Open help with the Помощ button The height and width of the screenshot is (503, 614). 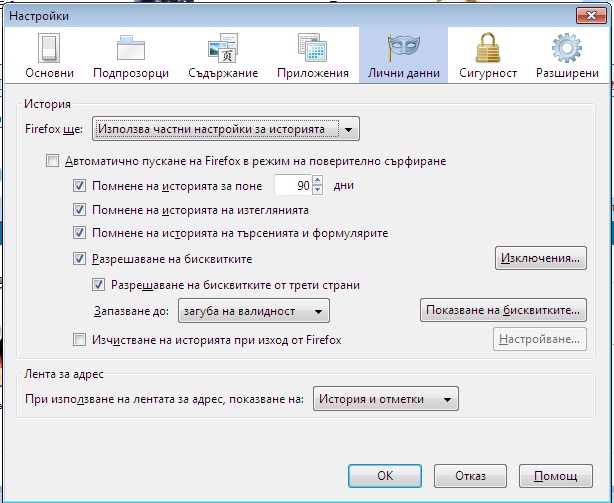point(556,476)
